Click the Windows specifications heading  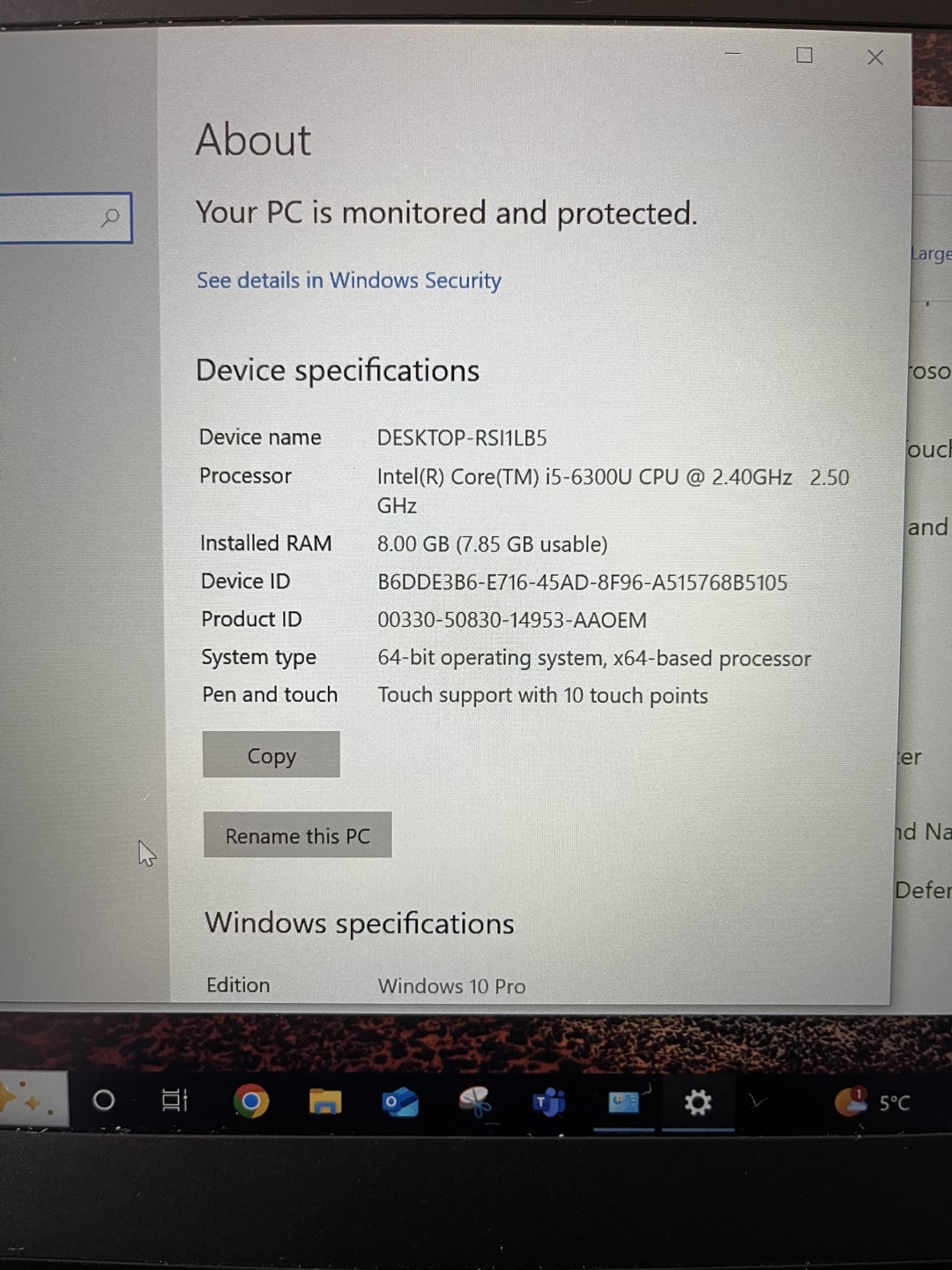(x=360, y=923)
